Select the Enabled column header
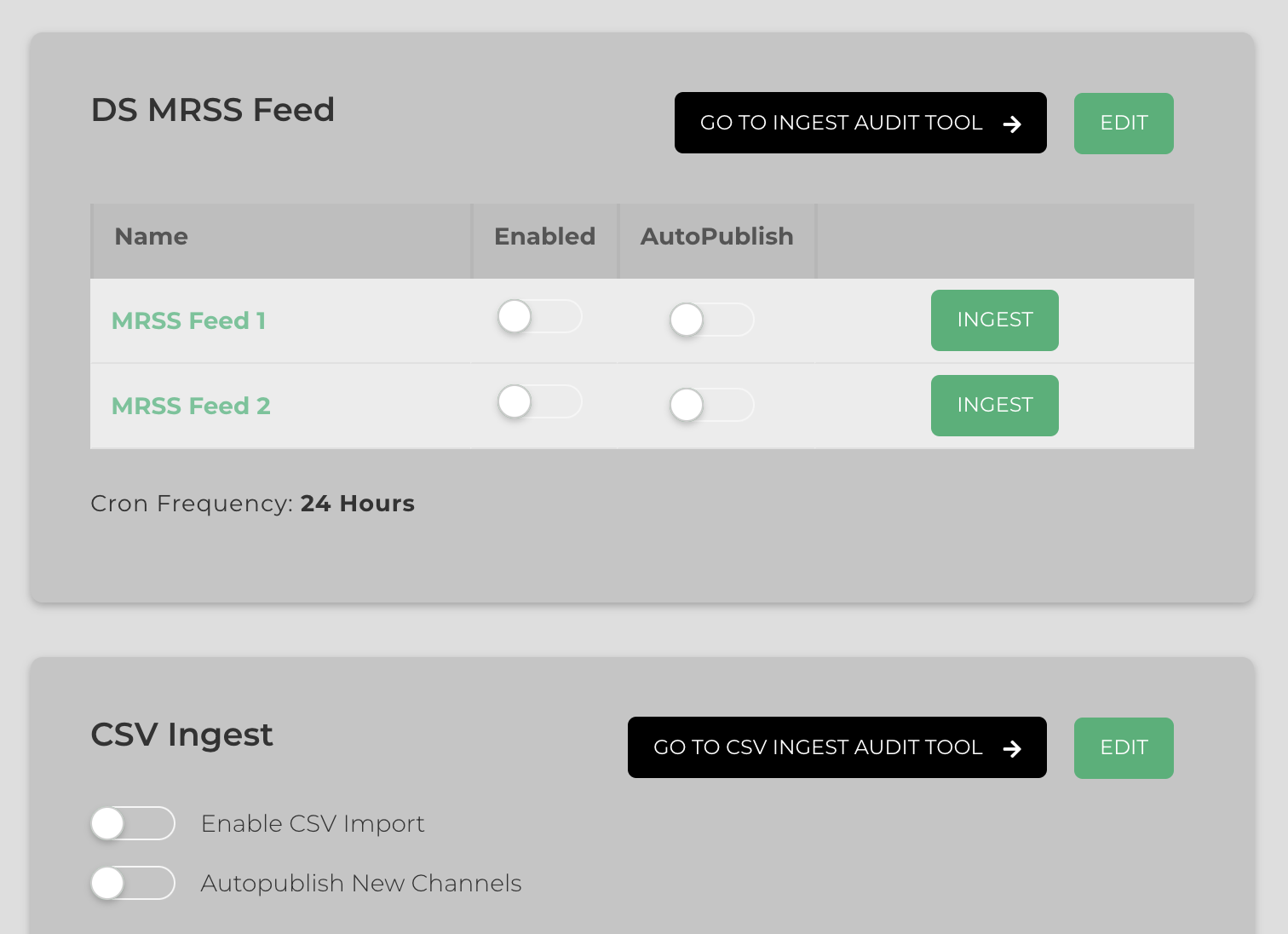 (x=544, y=237)
